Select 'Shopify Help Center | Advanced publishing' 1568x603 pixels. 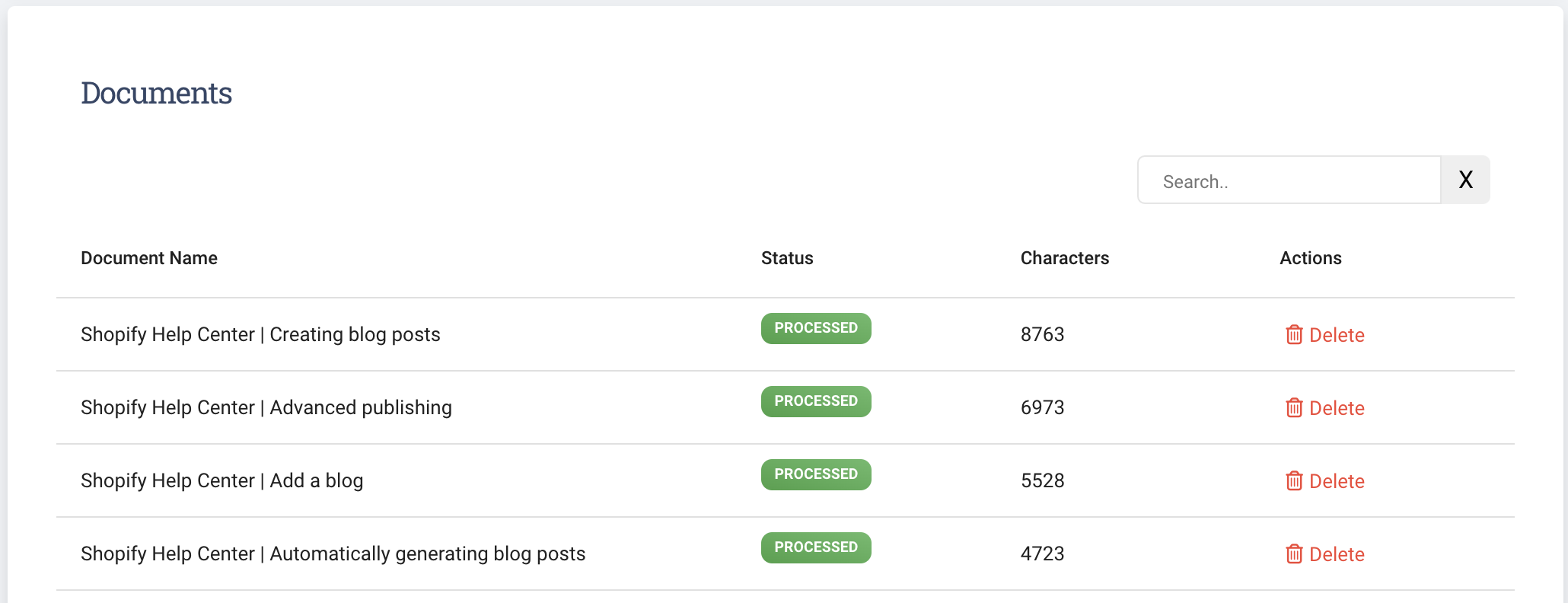click(x=266, y=407)
